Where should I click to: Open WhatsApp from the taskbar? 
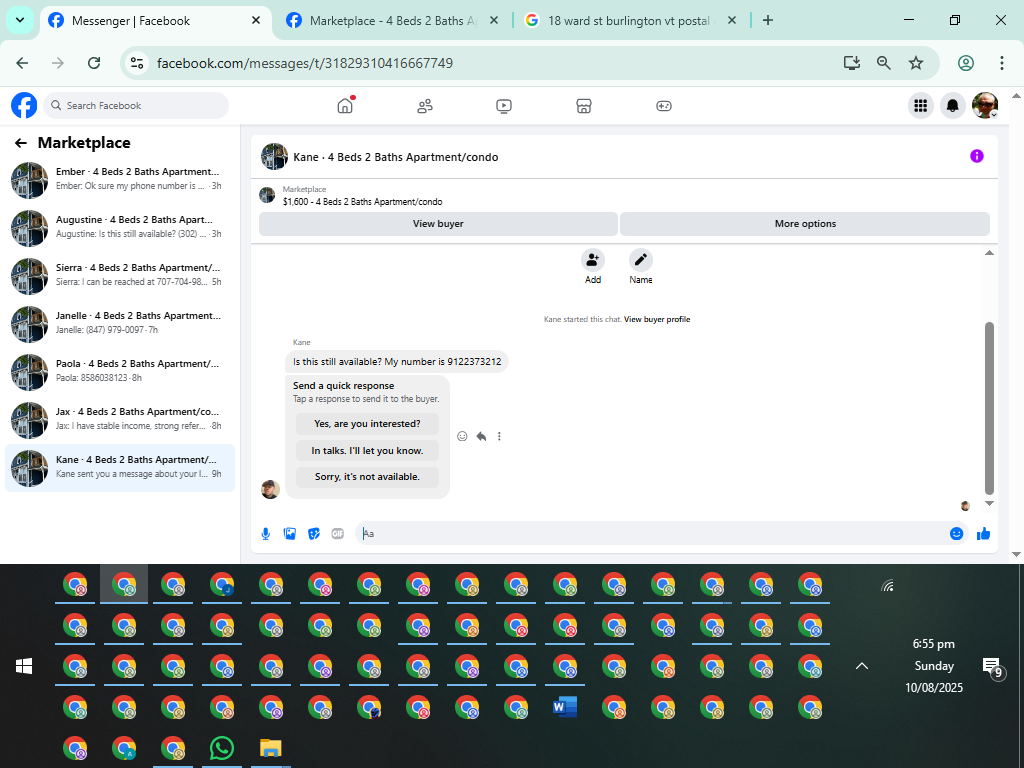222,748
